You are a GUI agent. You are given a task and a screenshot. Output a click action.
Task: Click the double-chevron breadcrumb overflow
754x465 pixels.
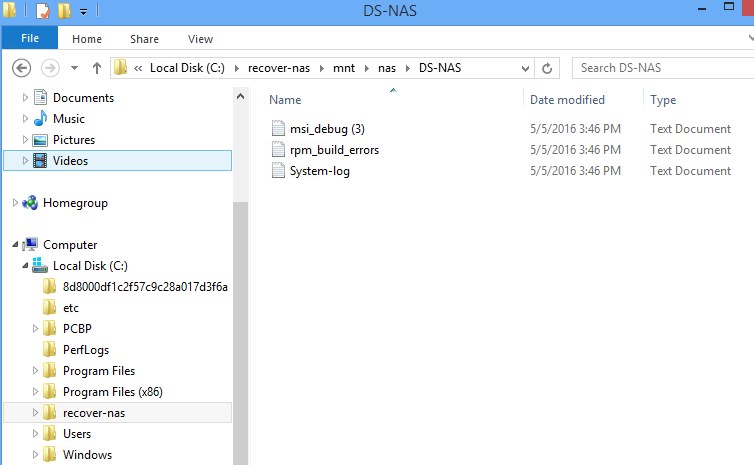click(138, 68)
